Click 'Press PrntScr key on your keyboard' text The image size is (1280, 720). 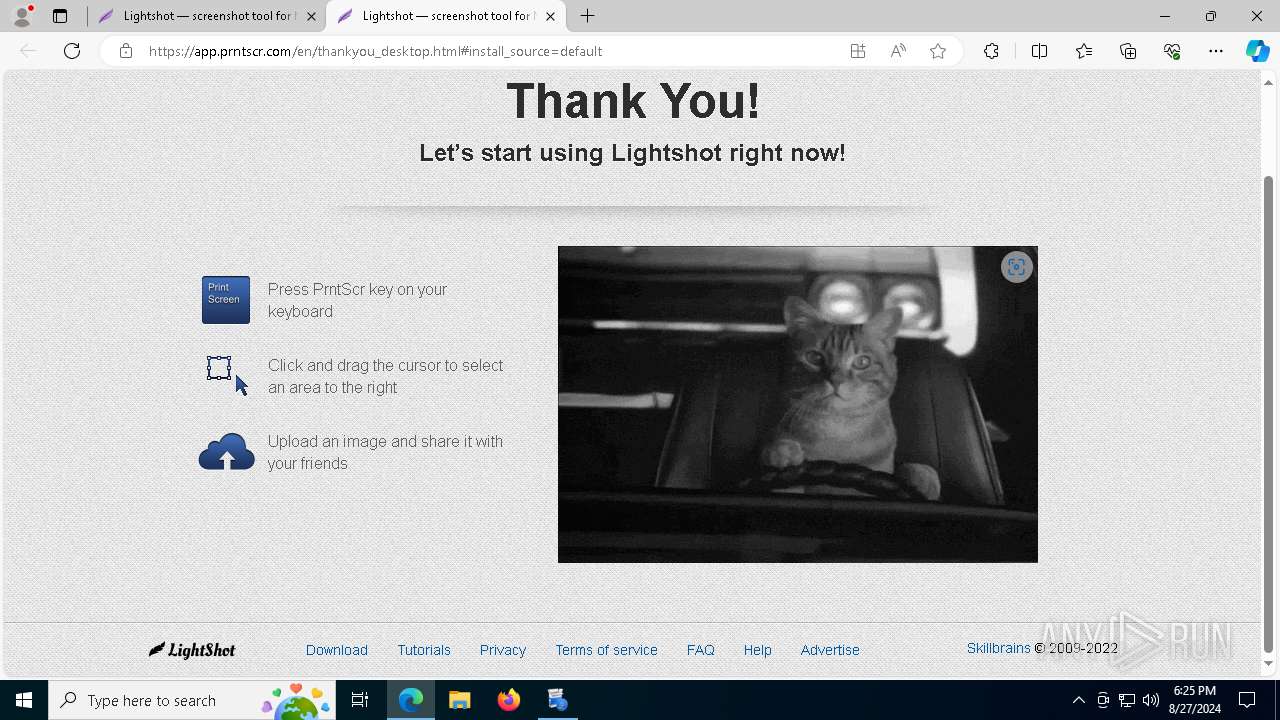[x=357, y=300]
